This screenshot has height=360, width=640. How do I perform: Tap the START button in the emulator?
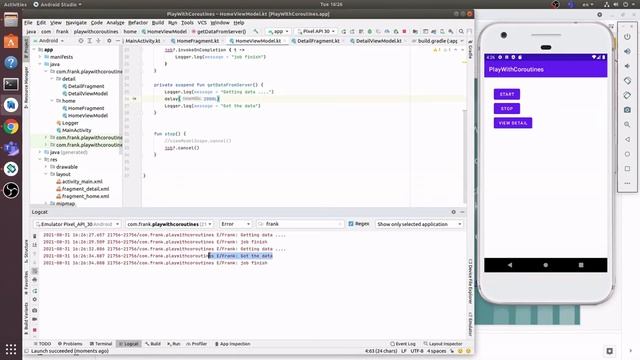coord(507,94)
